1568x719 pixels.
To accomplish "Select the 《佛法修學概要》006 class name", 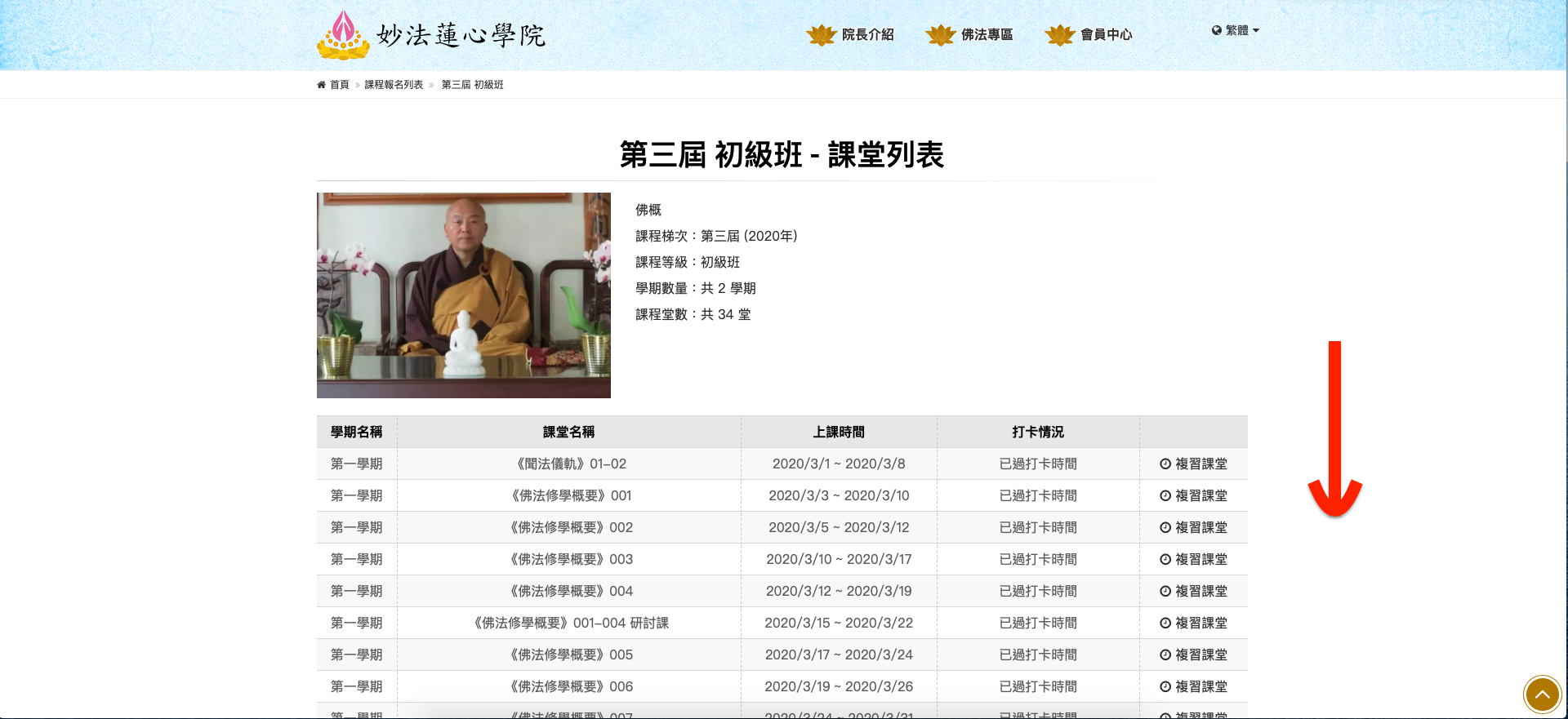I will (x=569, y=686).
